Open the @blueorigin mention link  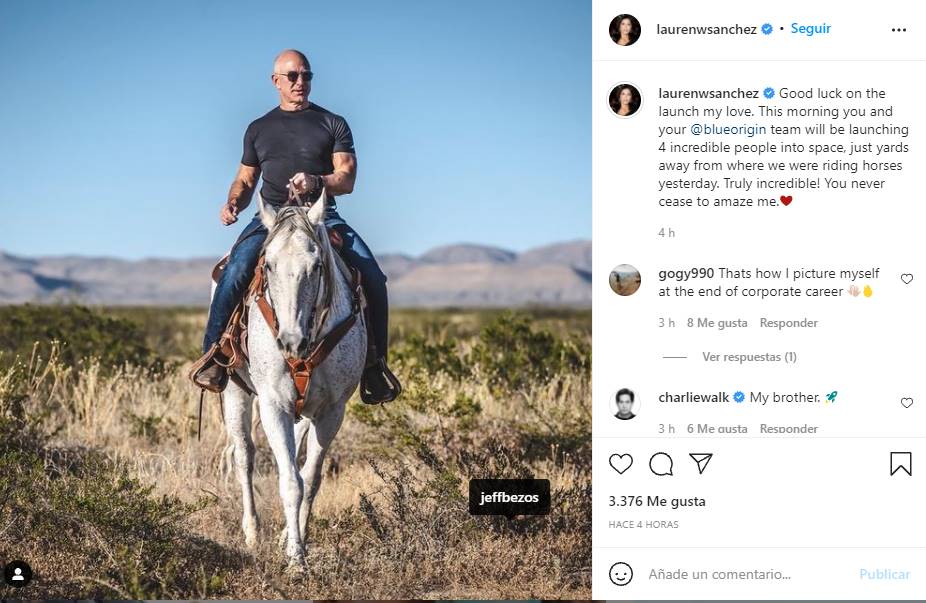(x=730, y=130)
